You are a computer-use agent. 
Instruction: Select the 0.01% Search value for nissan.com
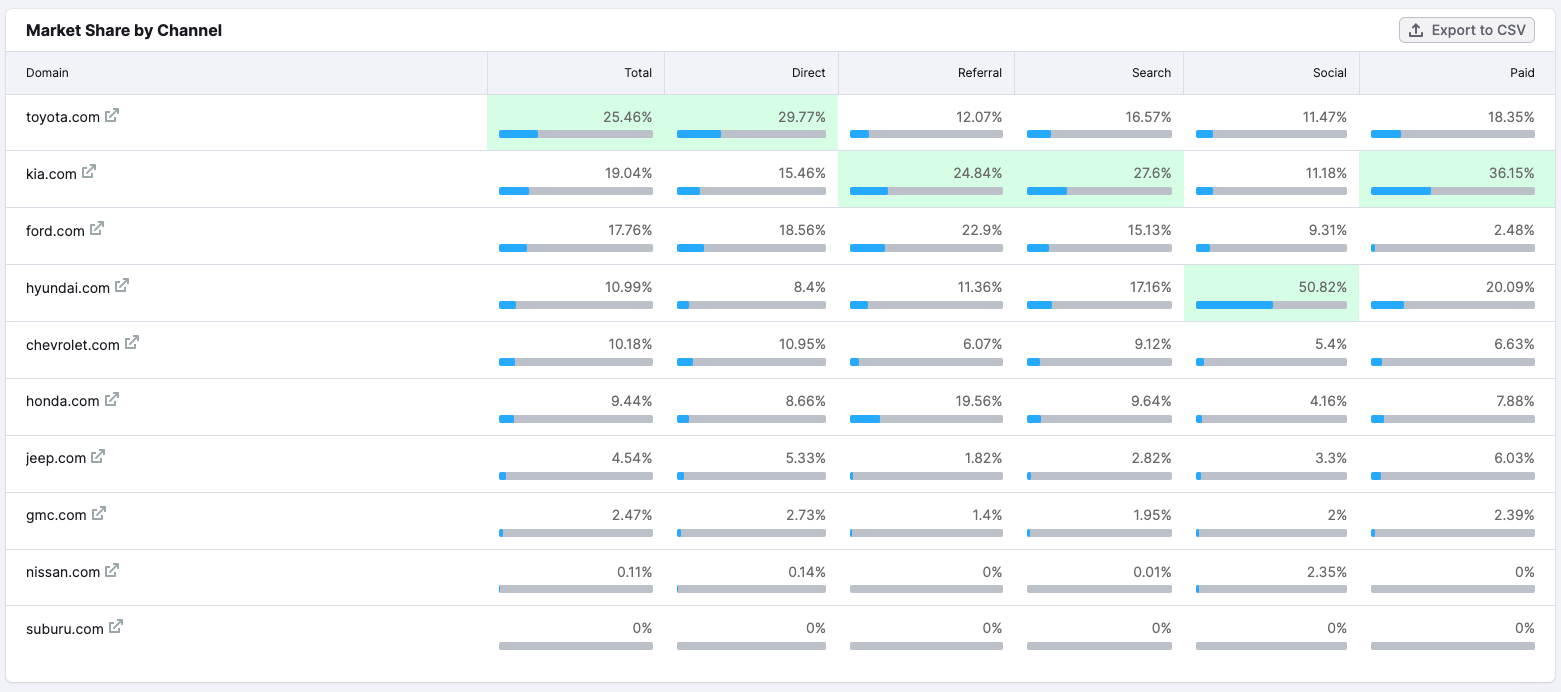1151,572
